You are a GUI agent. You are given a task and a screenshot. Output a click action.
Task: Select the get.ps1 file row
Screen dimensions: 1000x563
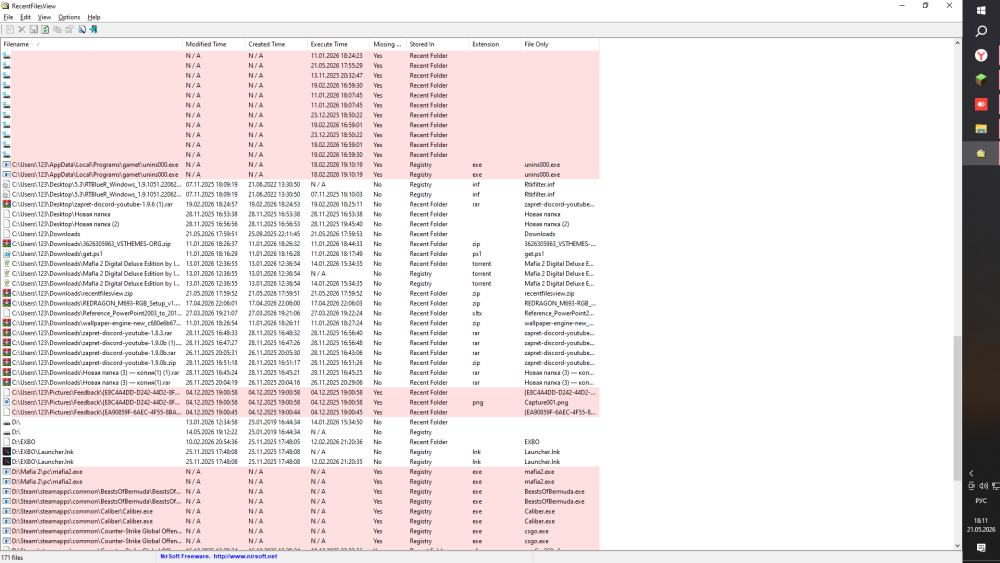click(300, 254)
